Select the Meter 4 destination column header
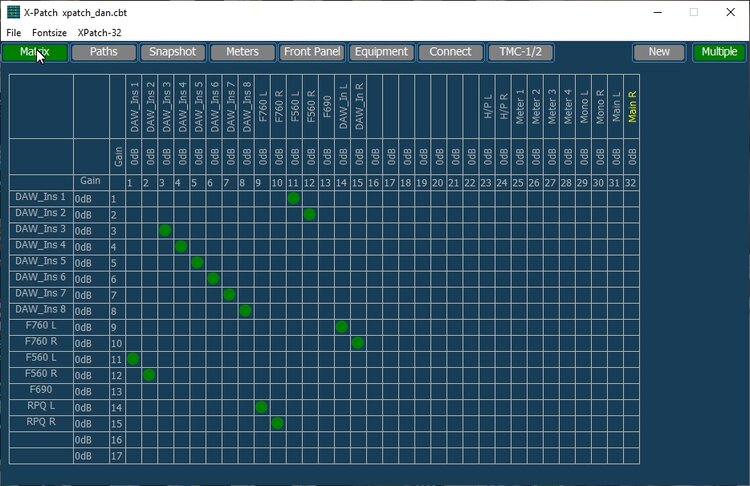This screenshot has height=486, width=750. click(568, 107)
